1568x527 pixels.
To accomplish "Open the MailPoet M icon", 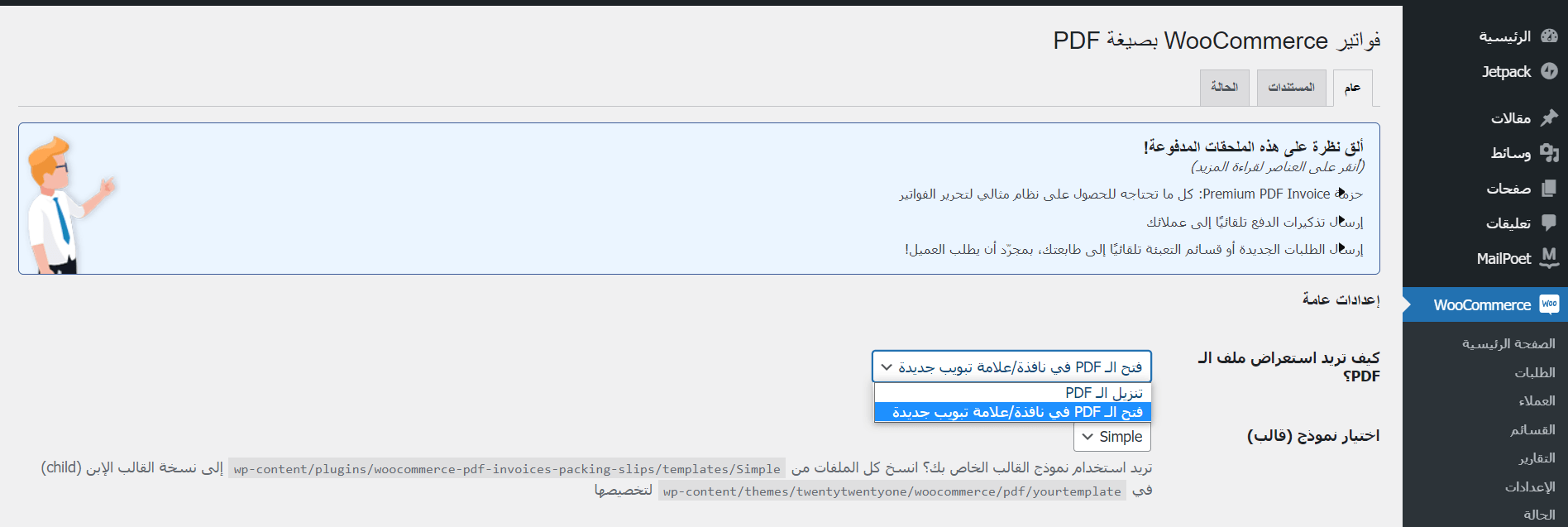I will 1549,258.
